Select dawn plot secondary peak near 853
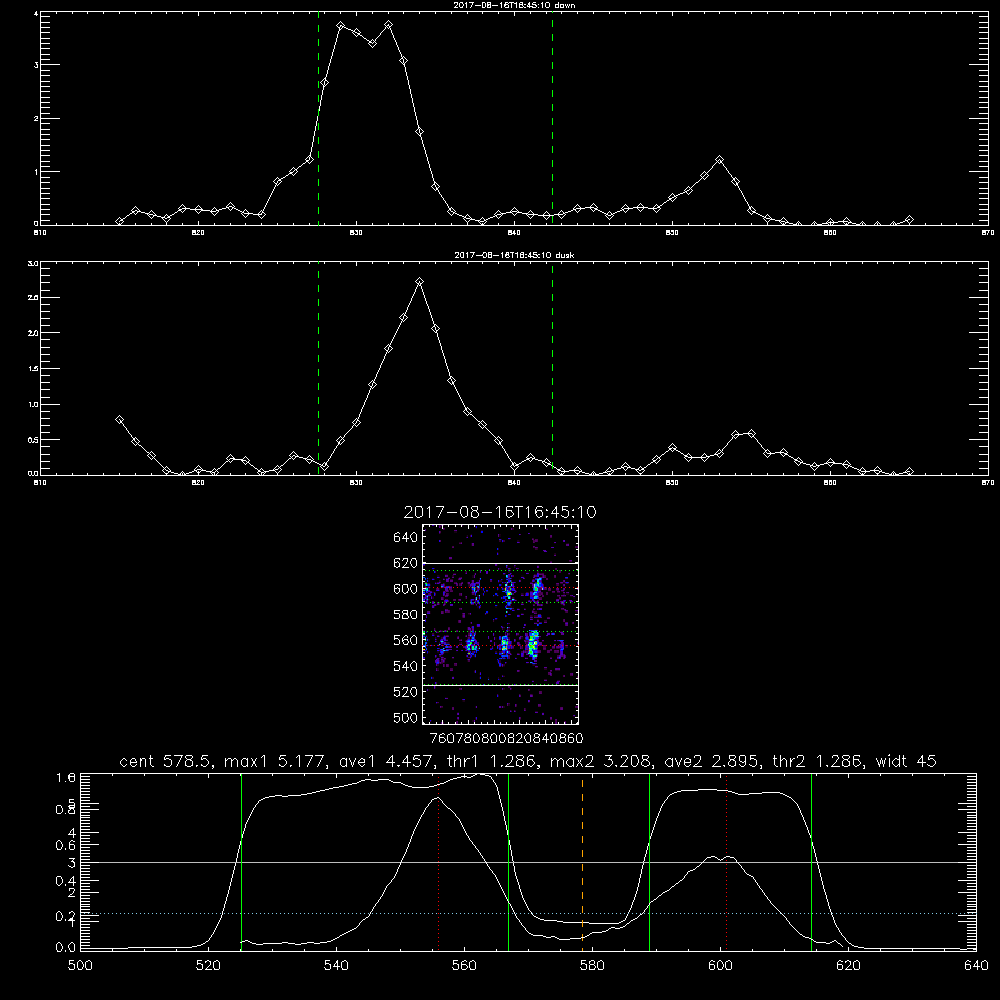 click(x=719, y=159)
